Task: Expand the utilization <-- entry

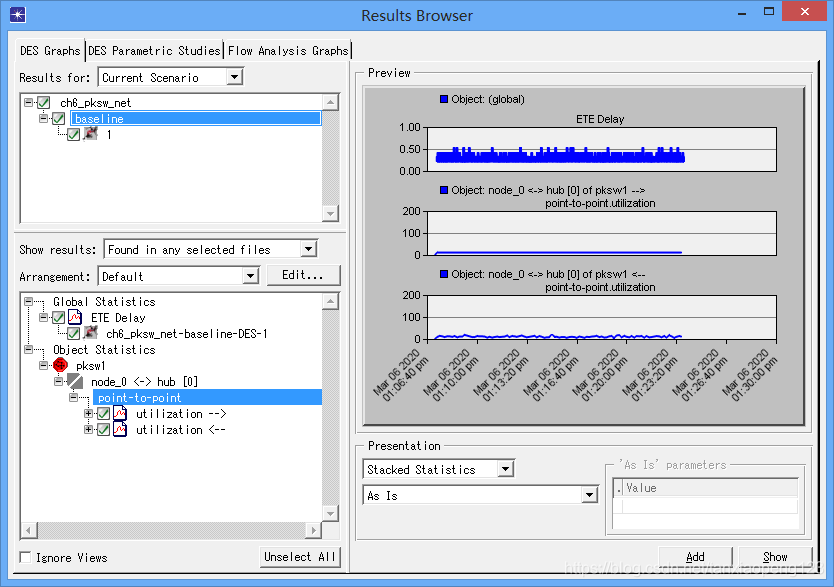Action: (x=88, y=429)
